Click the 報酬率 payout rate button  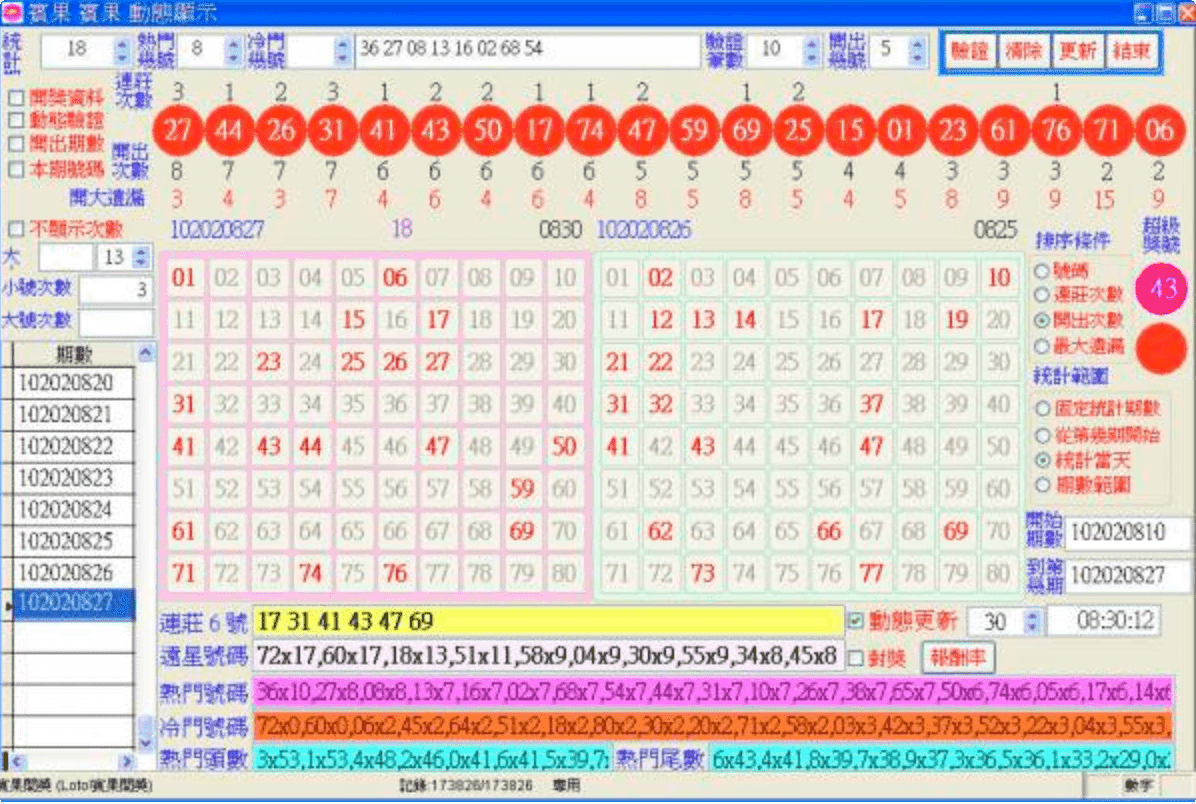pos(957,657)
